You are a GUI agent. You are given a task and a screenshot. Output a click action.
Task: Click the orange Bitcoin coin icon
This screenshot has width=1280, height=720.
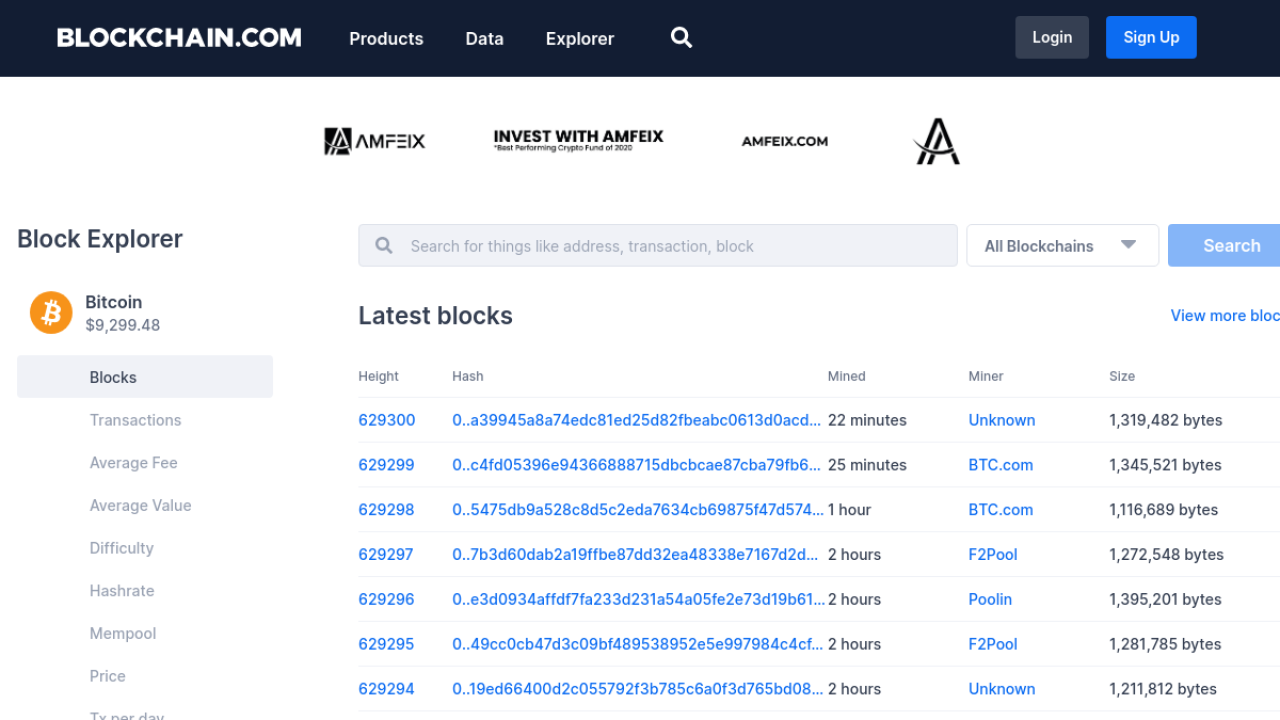click(51, 312)
